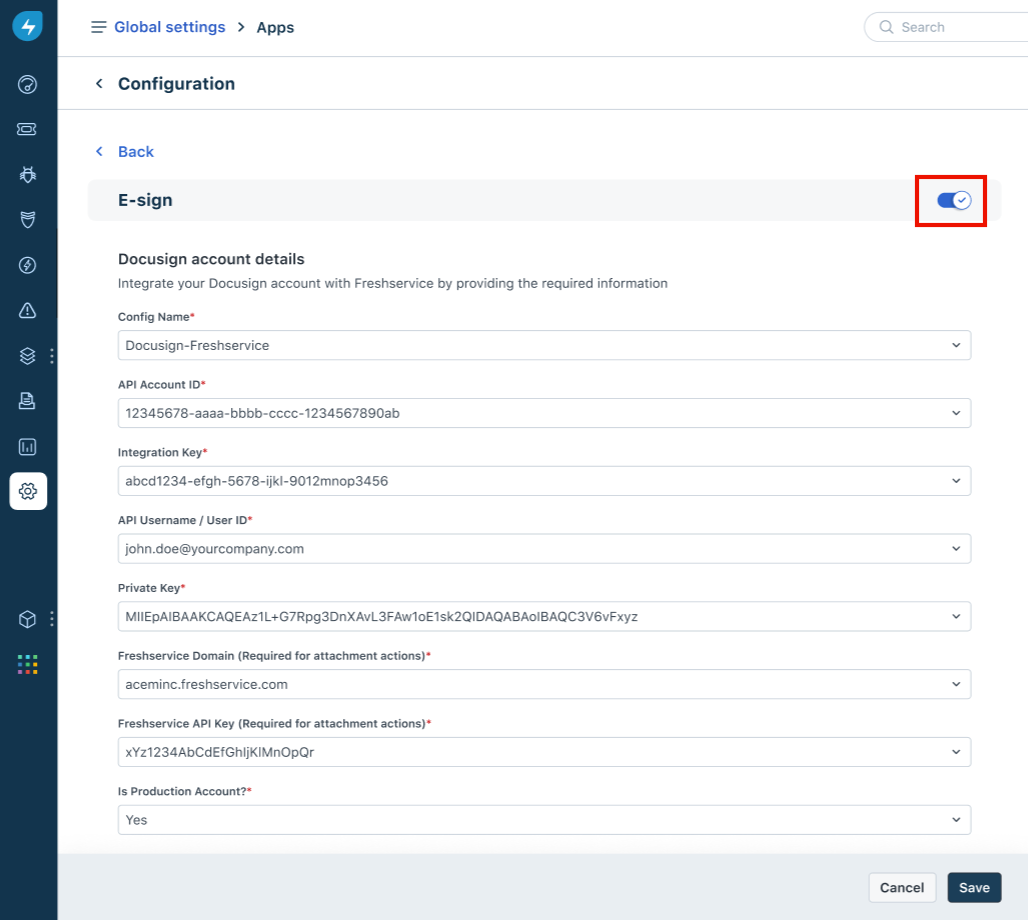This screenshot has height=920, width=1028.
Task: Open the colorful app switcher grid
Action: click(x=28, y=664)
